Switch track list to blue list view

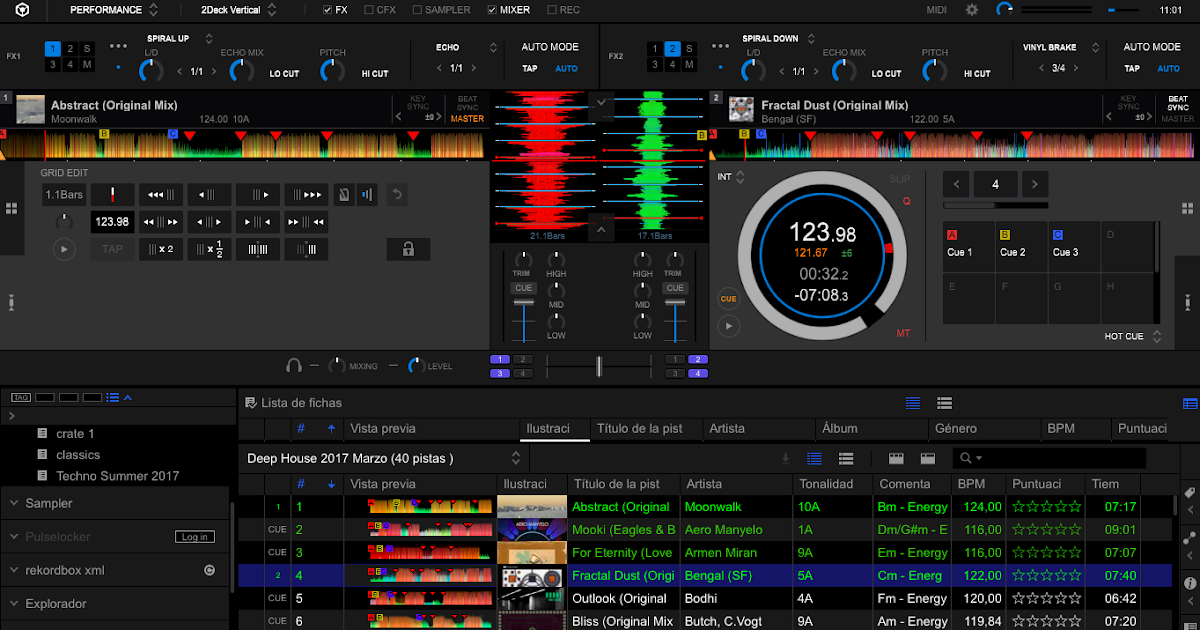point(814,458)
